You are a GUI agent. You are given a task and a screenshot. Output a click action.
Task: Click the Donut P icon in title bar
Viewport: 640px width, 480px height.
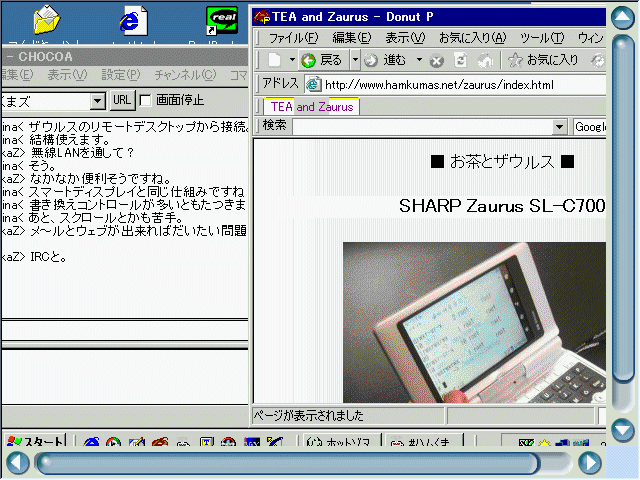pos(262,17)
